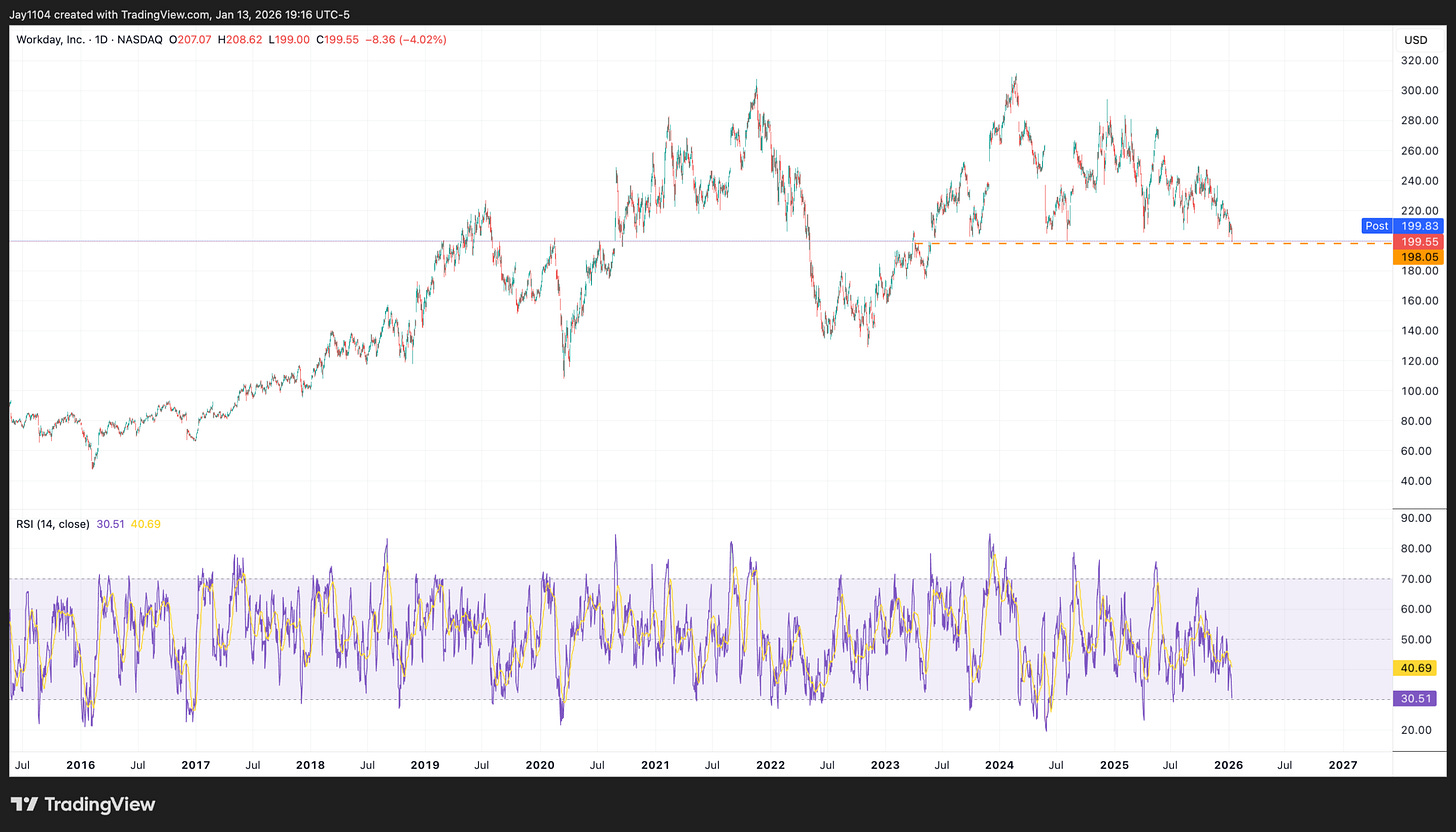Viewport: 1456px width, 832px height.
Task: Click the 2020 year label on time axis
Action: [540, 765]
